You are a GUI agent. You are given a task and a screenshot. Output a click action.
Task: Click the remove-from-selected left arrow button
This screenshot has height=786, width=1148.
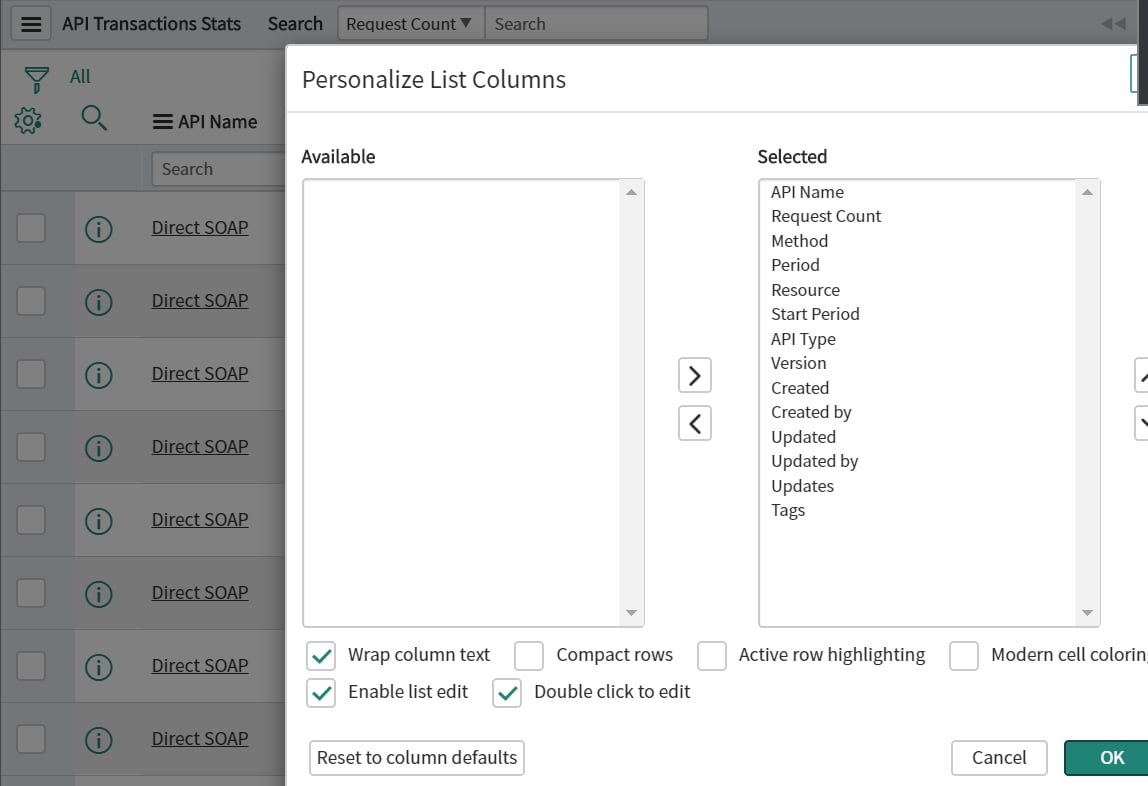[694, 423]
